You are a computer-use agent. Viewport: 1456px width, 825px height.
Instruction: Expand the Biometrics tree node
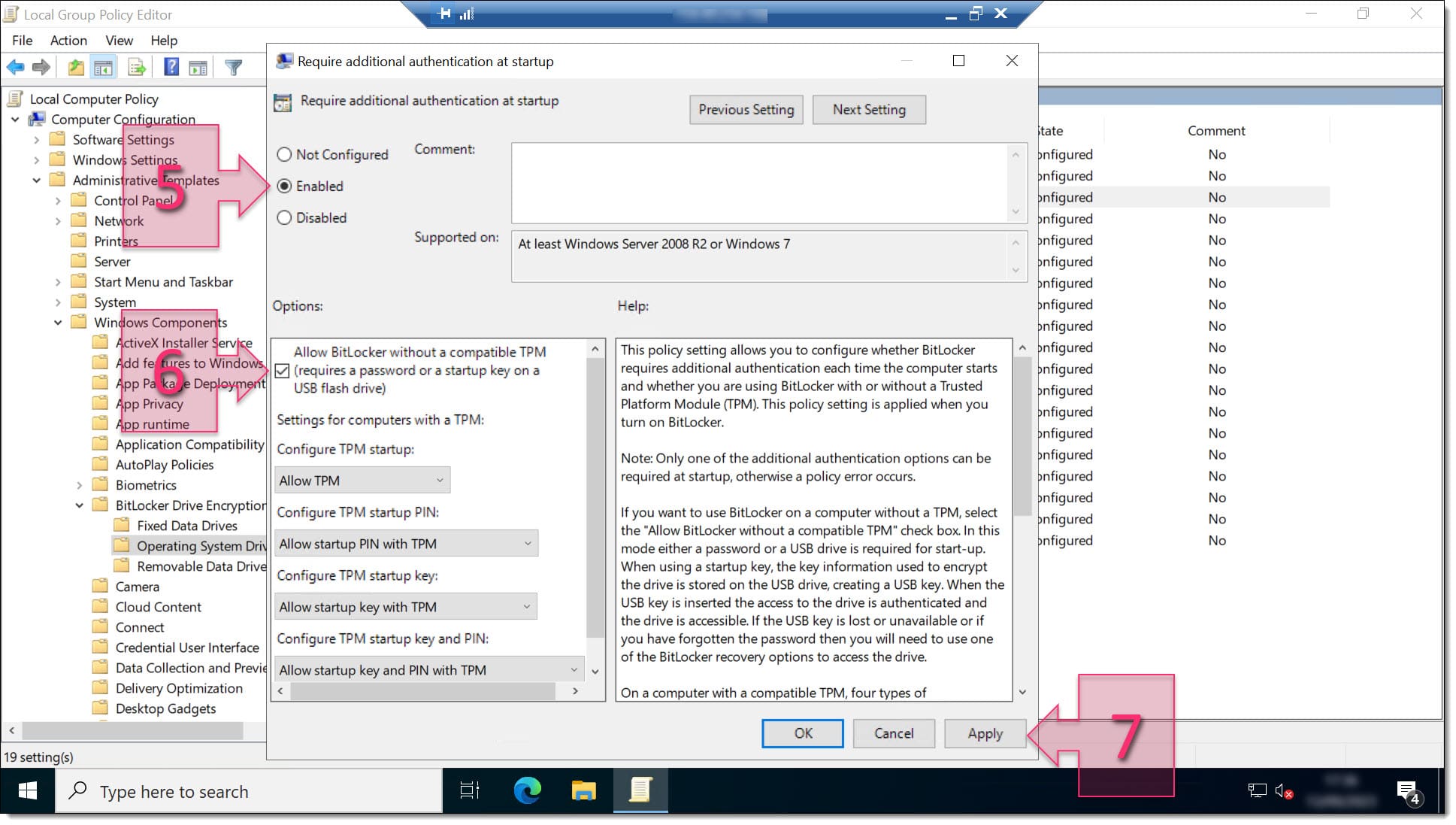(79, 485)
